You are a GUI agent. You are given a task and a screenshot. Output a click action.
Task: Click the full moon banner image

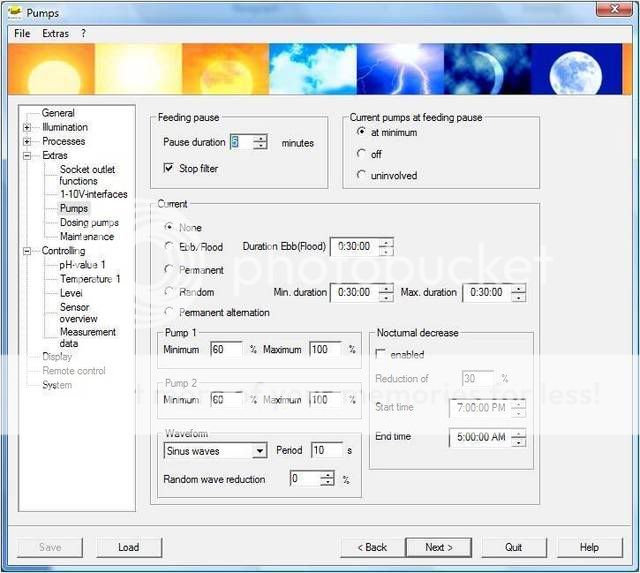(x=589, y=68)
